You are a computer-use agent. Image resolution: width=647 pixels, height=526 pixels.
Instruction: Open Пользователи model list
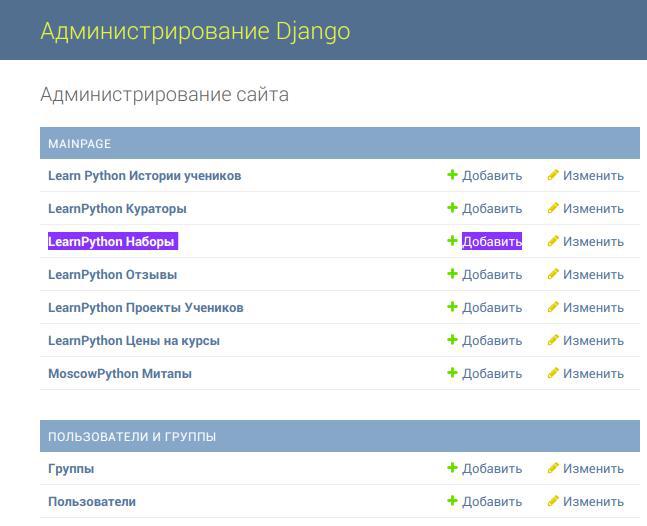click(x=92, y=502)
